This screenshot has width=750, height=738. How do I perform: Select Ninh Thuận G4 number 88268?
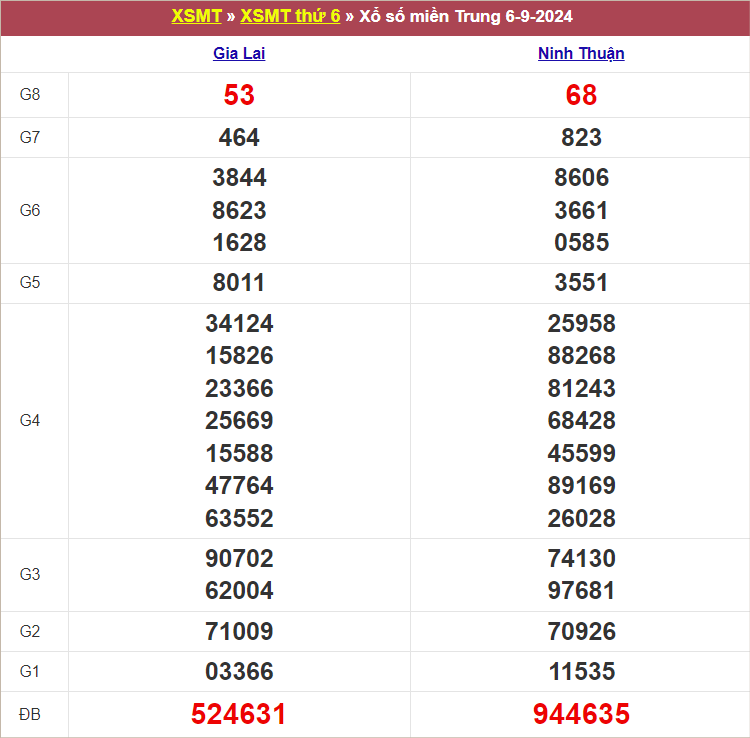pos(581,356)
